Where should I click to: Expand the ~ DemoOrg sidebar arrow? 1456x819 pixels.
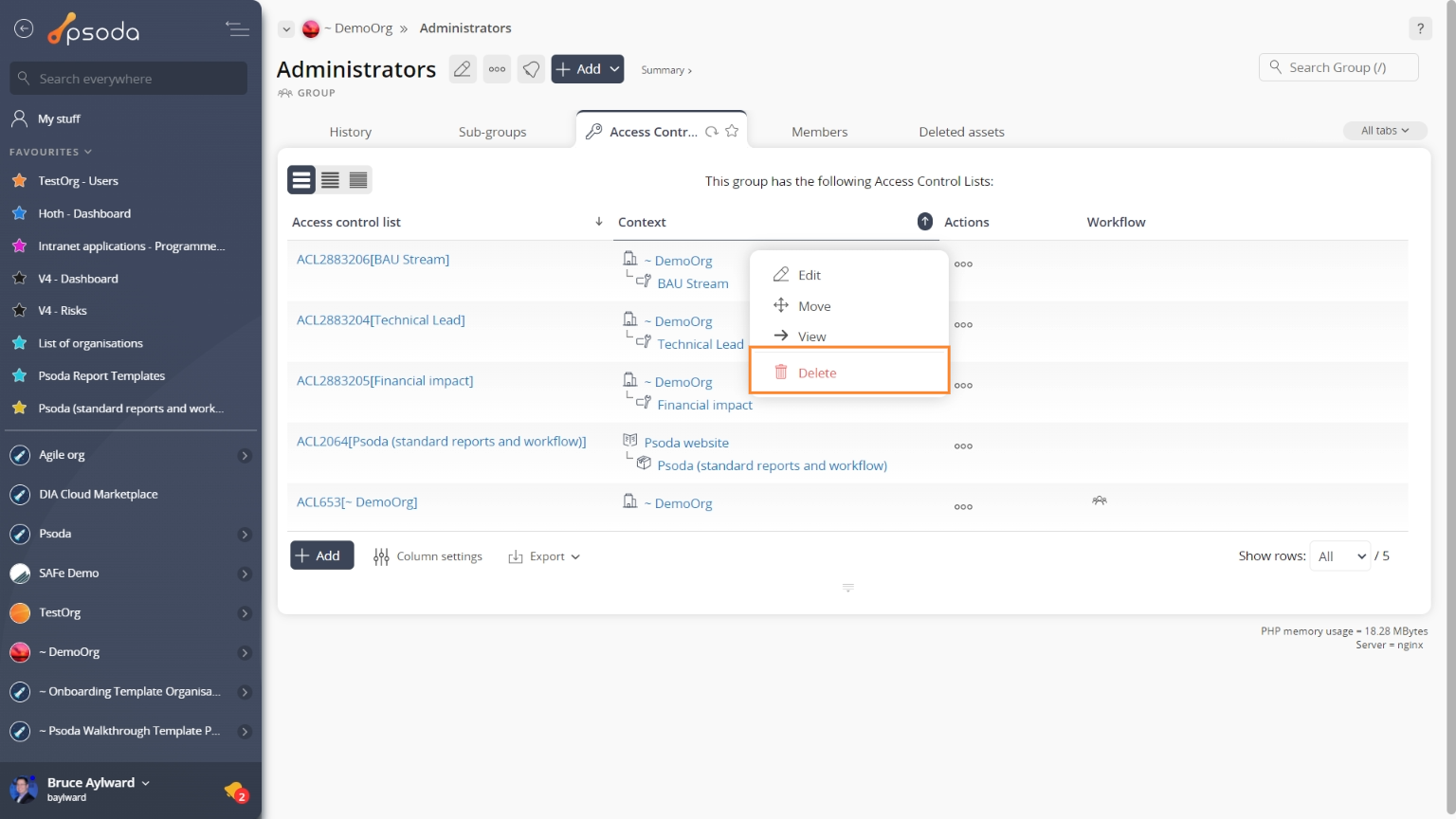pos(245,653)
